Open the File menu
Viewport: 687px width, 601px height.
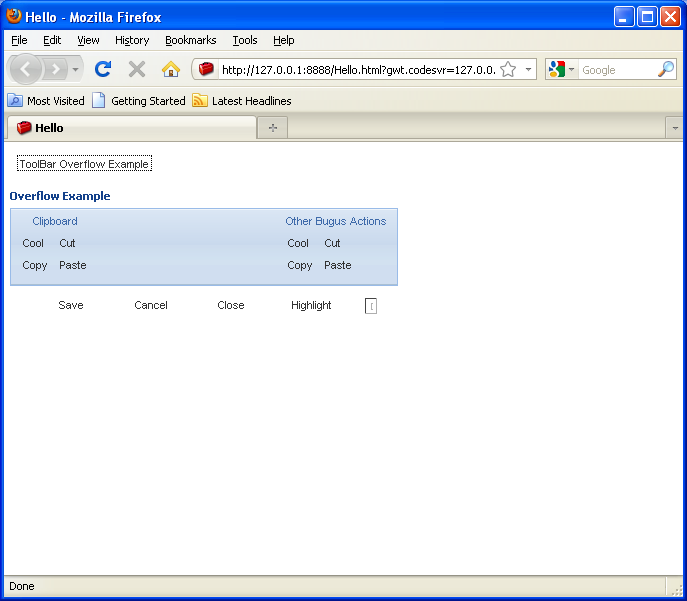pyautogui.click(x=19, y=40)
